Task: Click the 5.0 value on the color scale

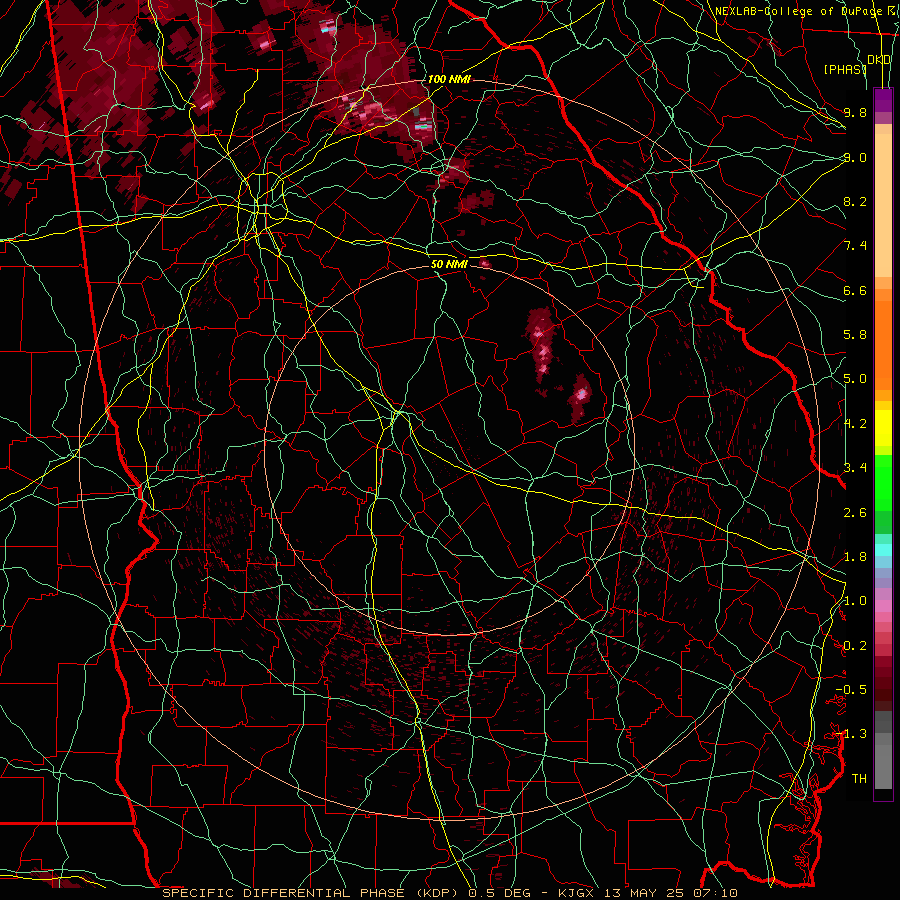Action: coord(855,379)
